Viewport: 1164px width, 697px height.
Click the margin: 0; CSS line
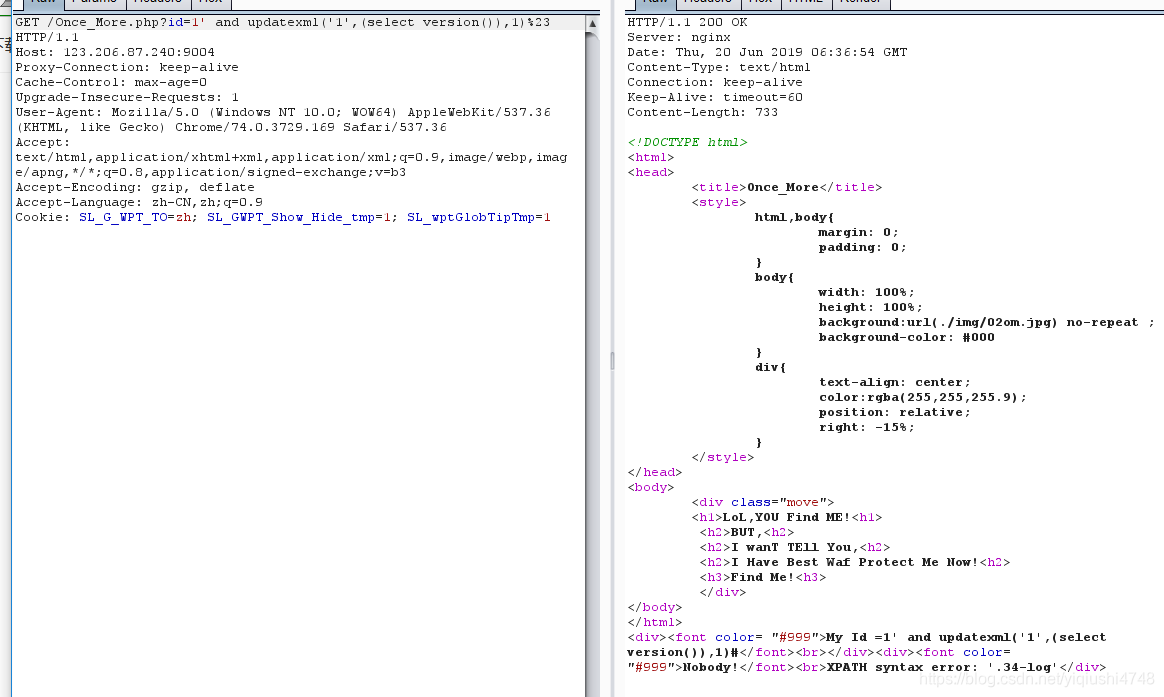pos(858,232)
